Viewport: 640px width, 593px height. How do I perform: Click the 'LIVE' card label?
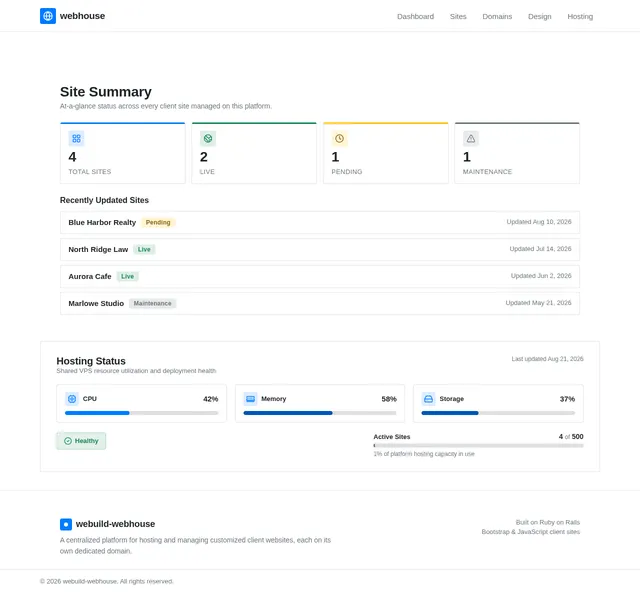(207, 172)
